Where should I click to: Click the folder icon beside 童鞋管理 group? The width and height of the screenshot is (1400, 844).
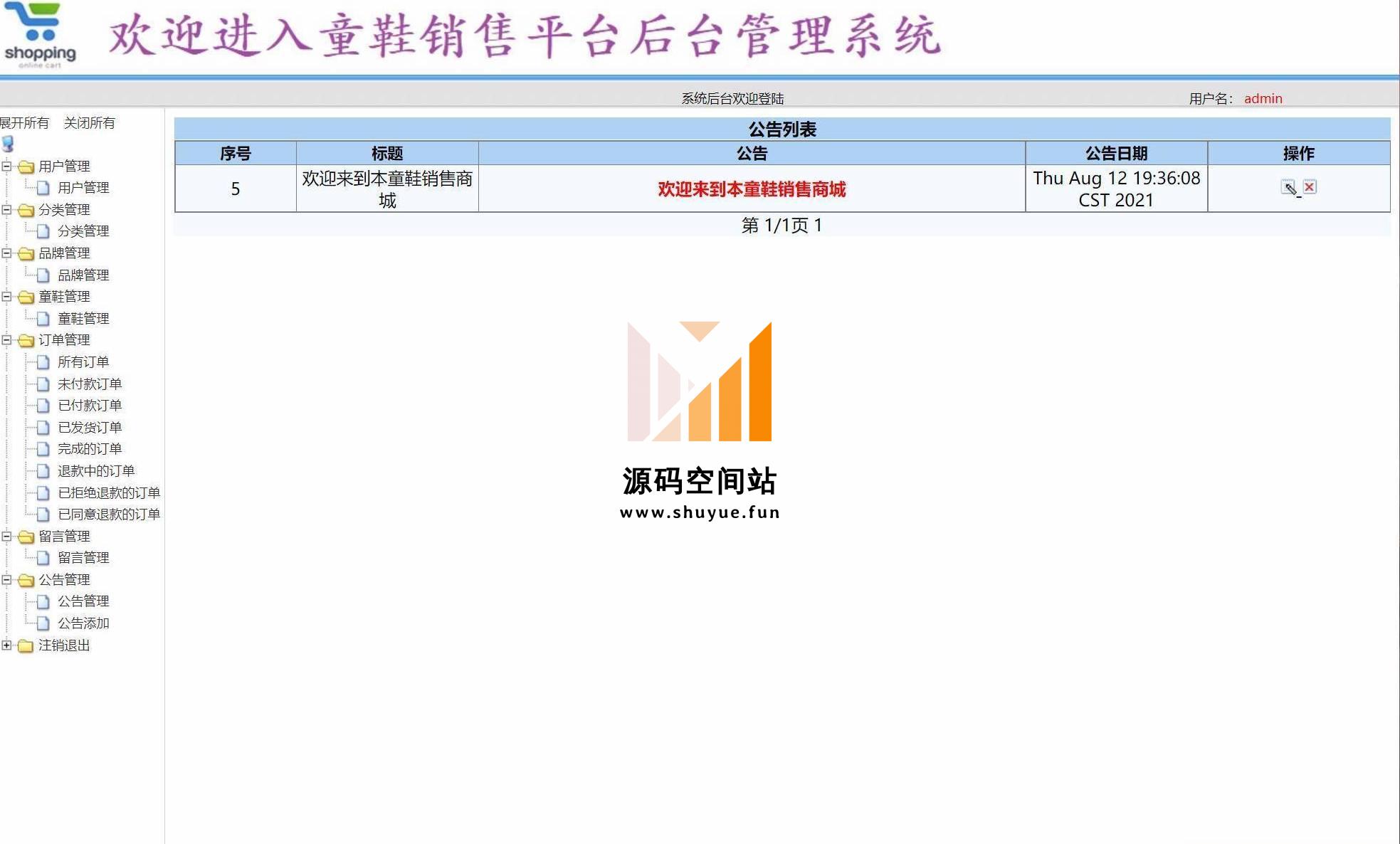26,297
